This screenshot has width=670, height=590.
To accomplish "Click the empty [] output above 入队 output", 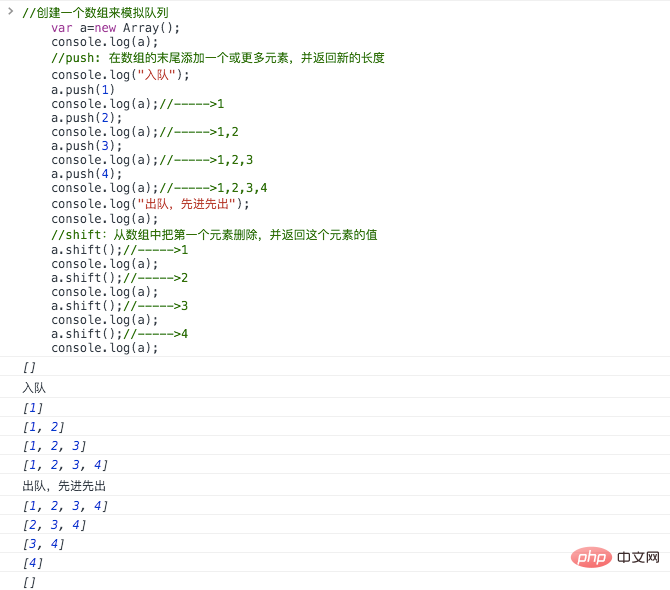I will pos(335,367).
